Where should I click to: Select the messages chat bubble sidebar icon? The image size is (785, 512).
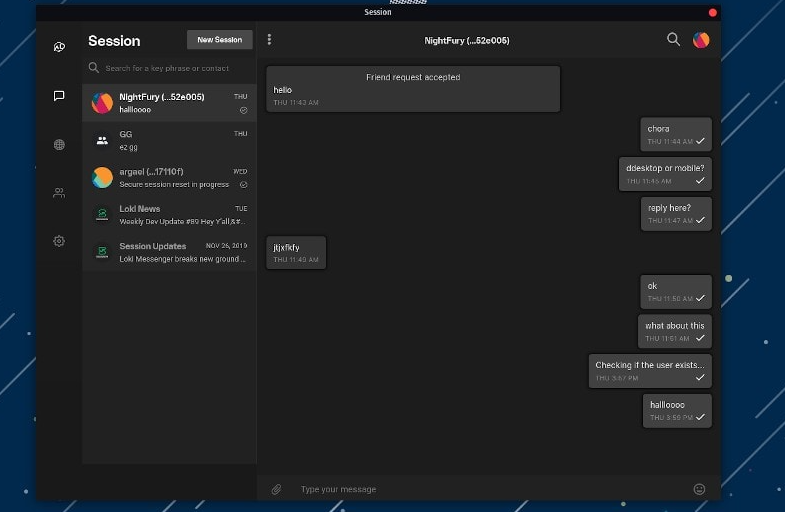pyautogui.click(x=59, y=96)
